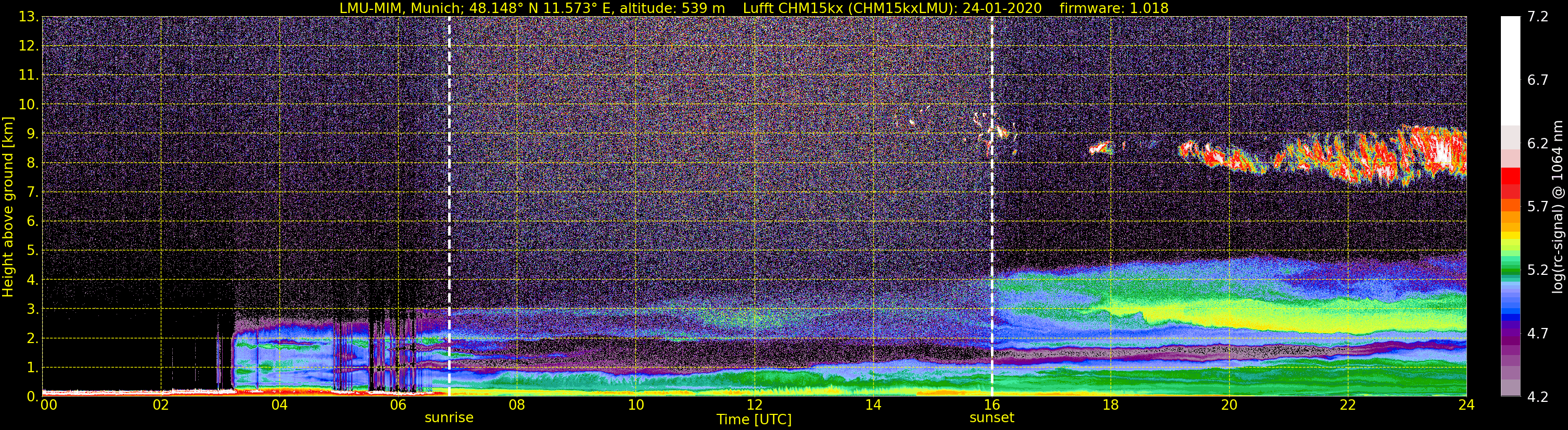Click colorbar tick value '6.2'
Viewport: 1568px width, 430px height.
[x=1538, y=144]
